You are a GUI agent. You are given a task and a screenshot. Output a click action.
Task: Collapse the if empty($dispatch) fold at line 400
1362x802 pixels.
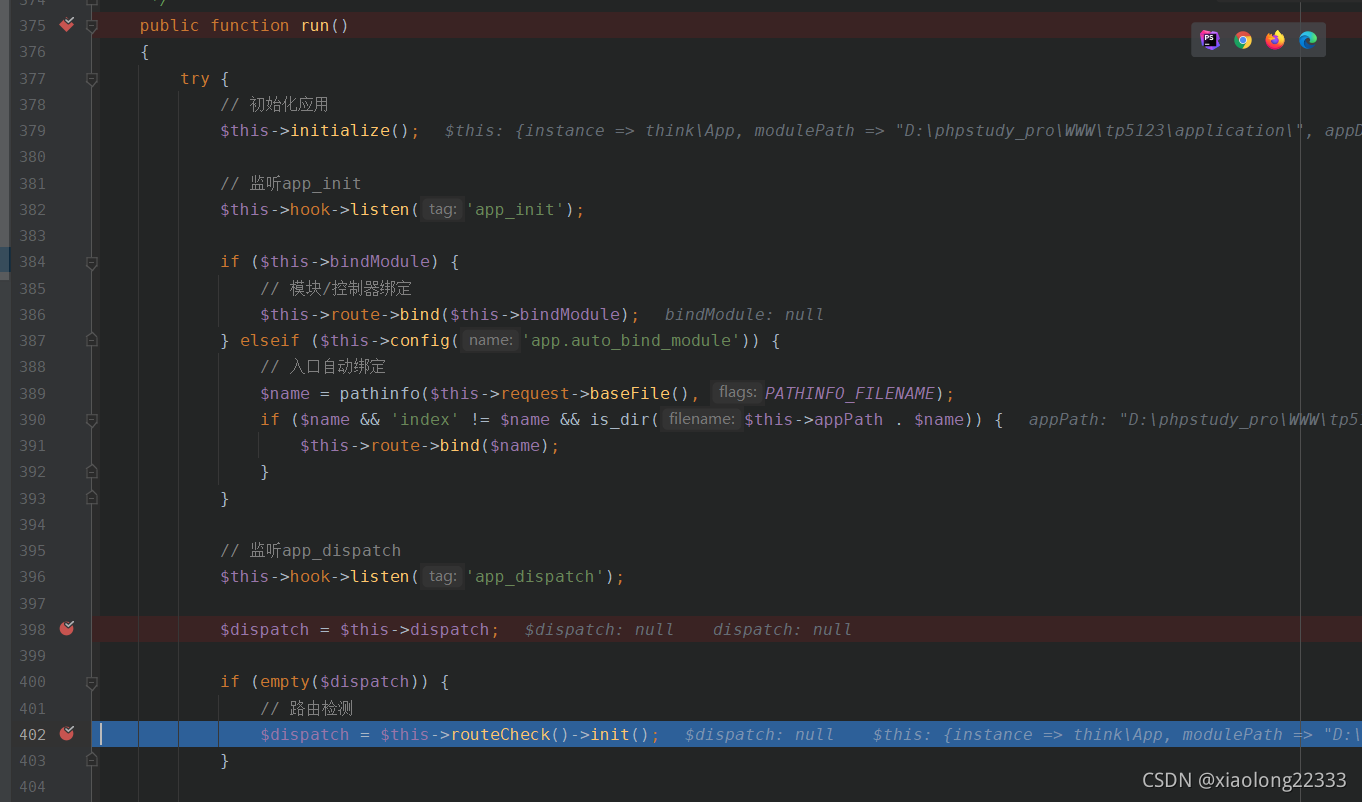point(92,682)
